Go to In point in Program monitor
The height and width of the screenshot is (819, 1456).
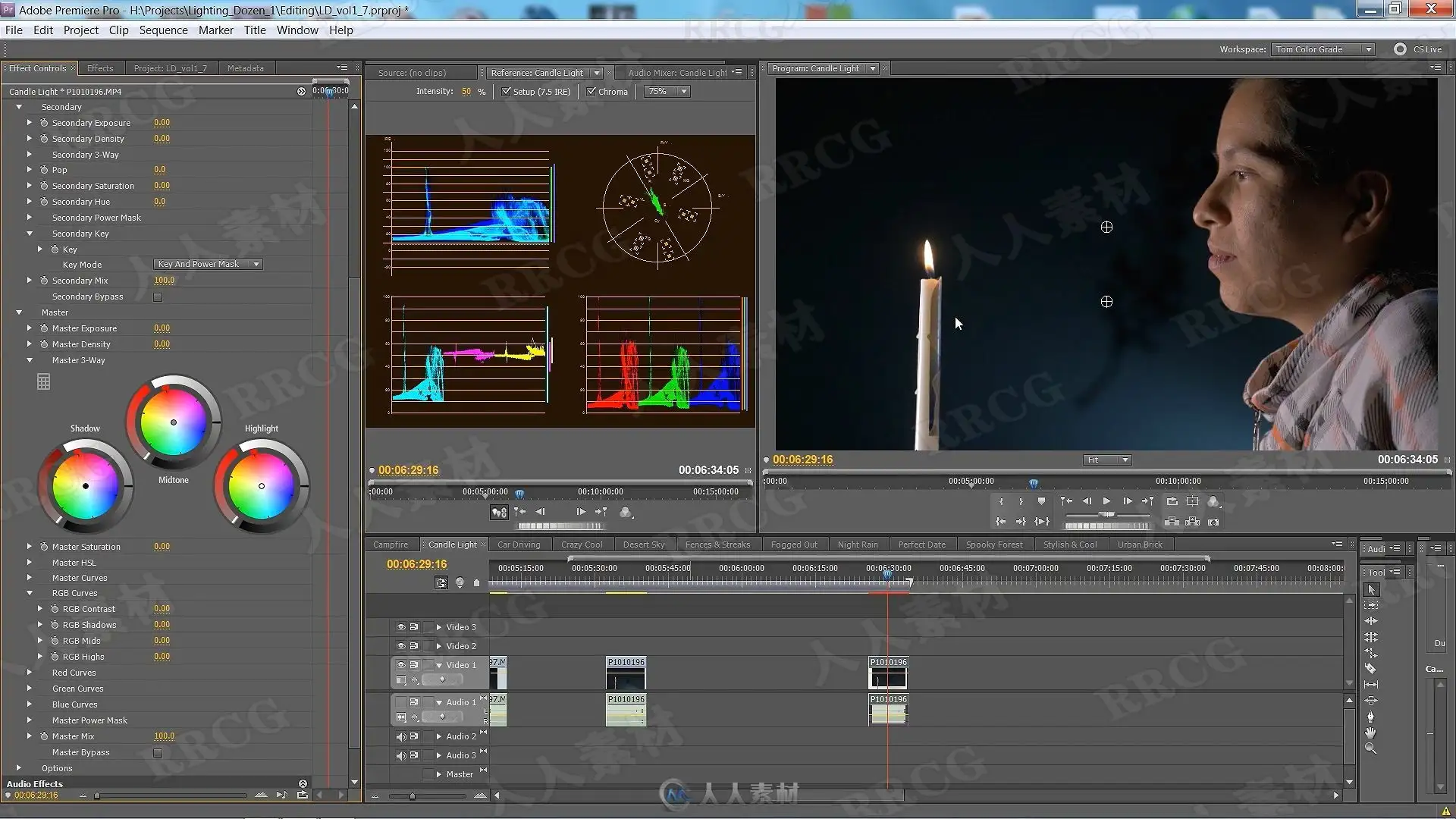tap(1001, 522)
